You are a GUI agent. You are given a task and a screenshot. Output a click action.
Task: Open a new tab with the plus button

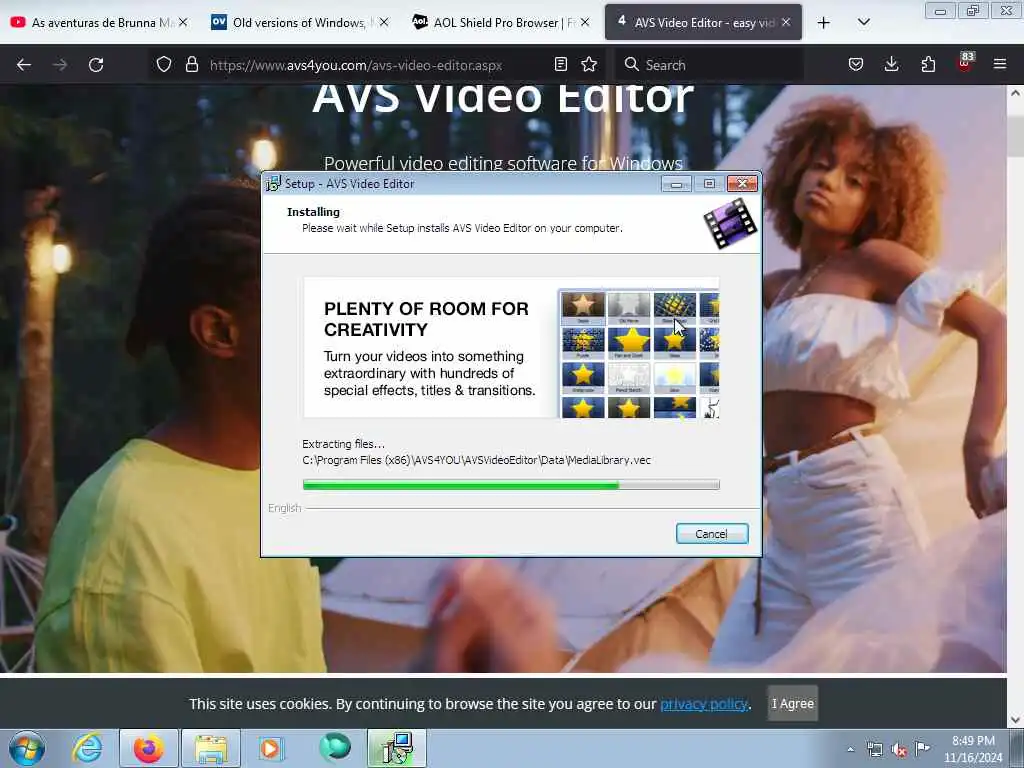(x=824, y=23)
